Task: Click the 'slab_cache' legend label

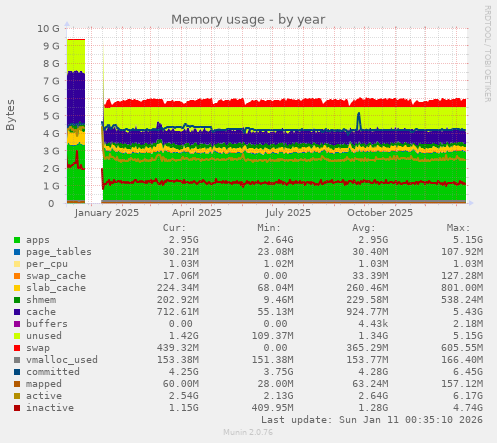Action: click(x=56, y=288)
